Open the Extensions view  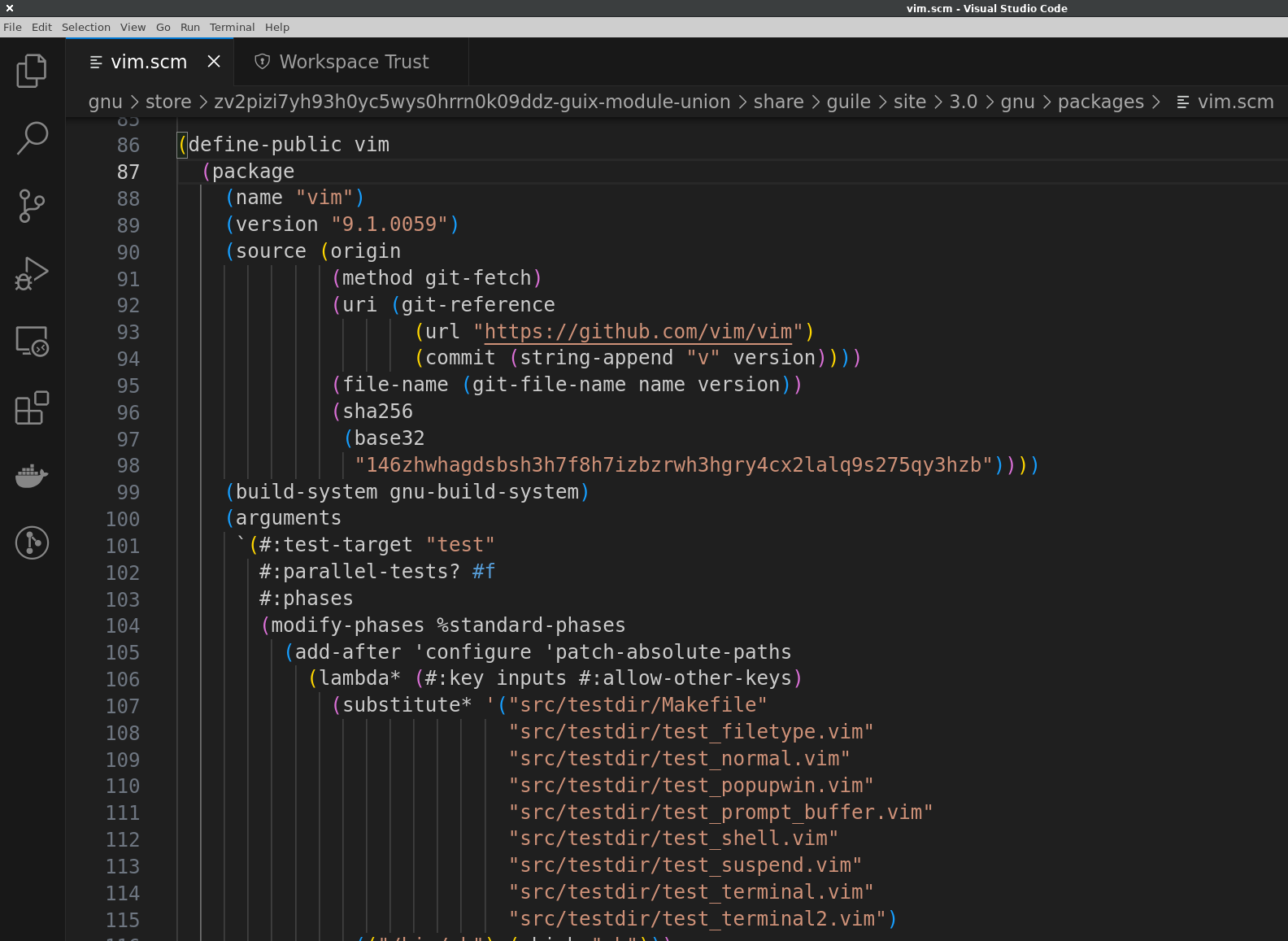pos(32,408)
